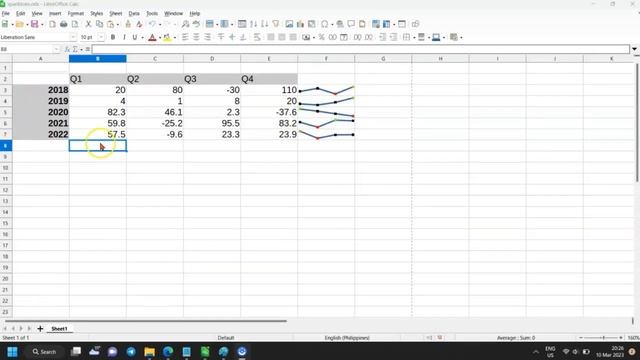Open Find and Replace icon
The width and height of the screenshot is (640, 360).
(185, 24)
